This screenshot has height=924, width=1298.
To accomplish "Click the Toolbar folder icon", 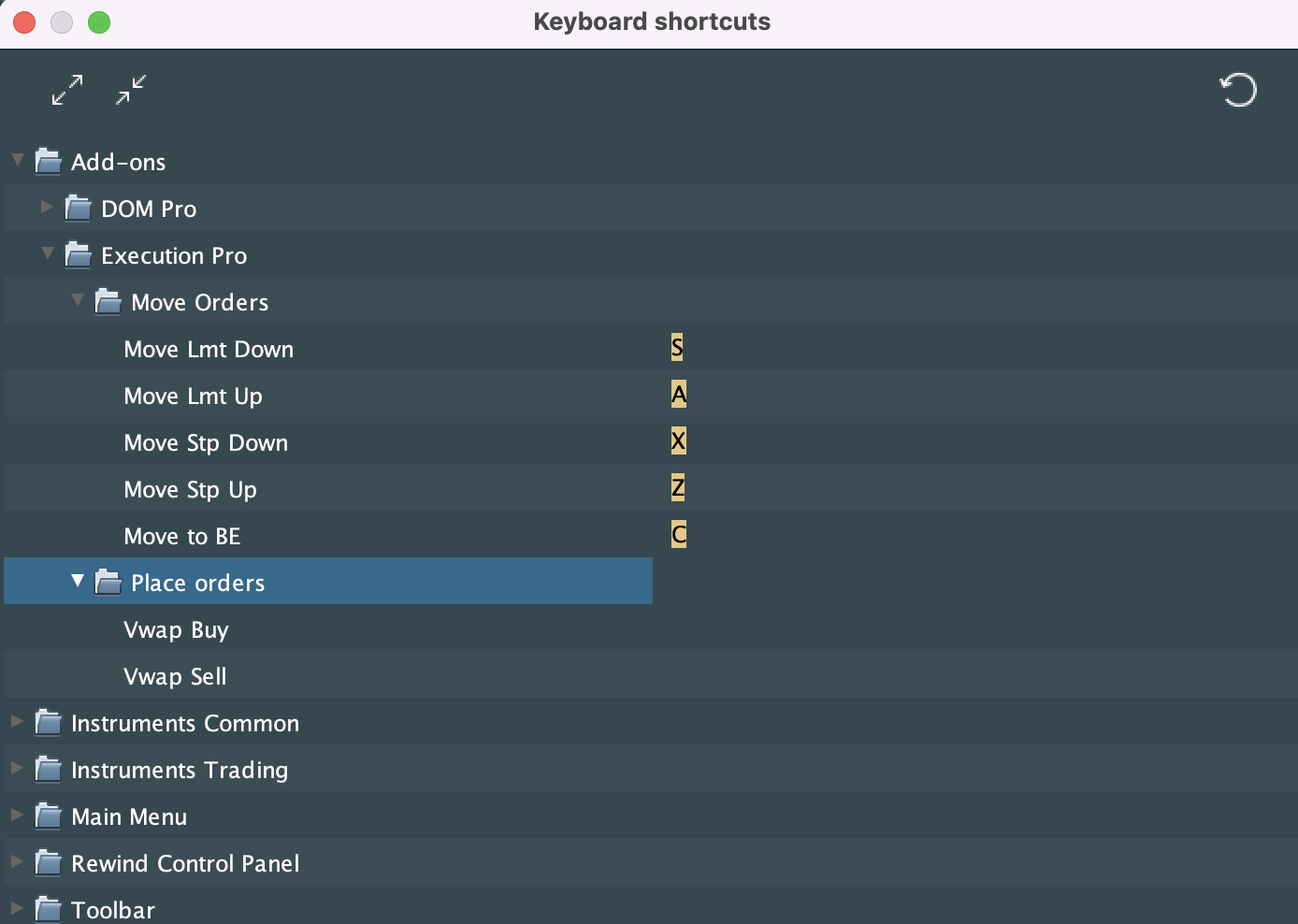I will [49, 909].
